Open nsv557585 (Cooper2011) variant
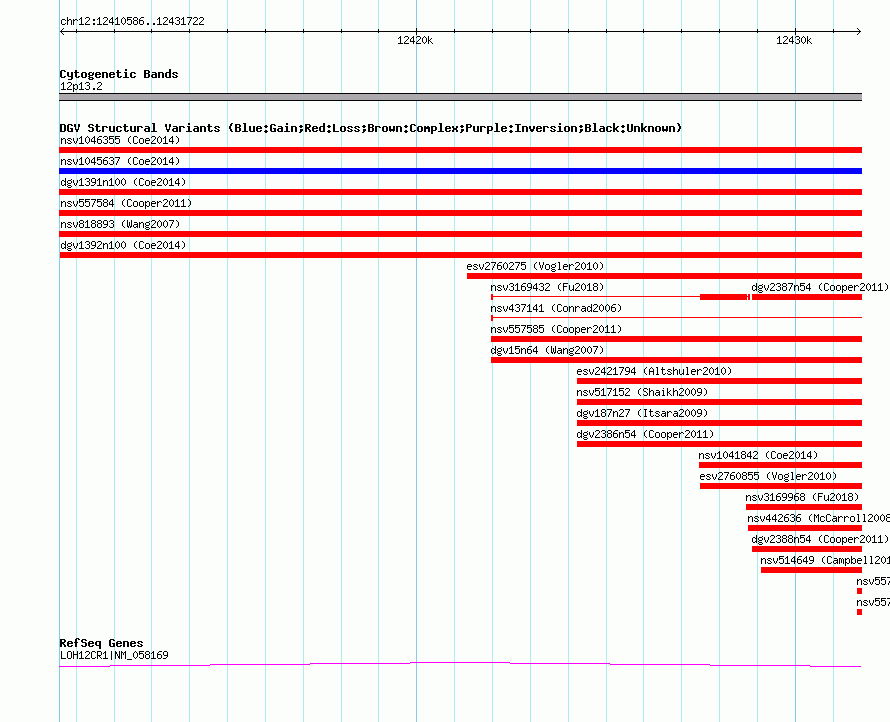The height and width of the screenshot is (722, 890). coord(556,329)
